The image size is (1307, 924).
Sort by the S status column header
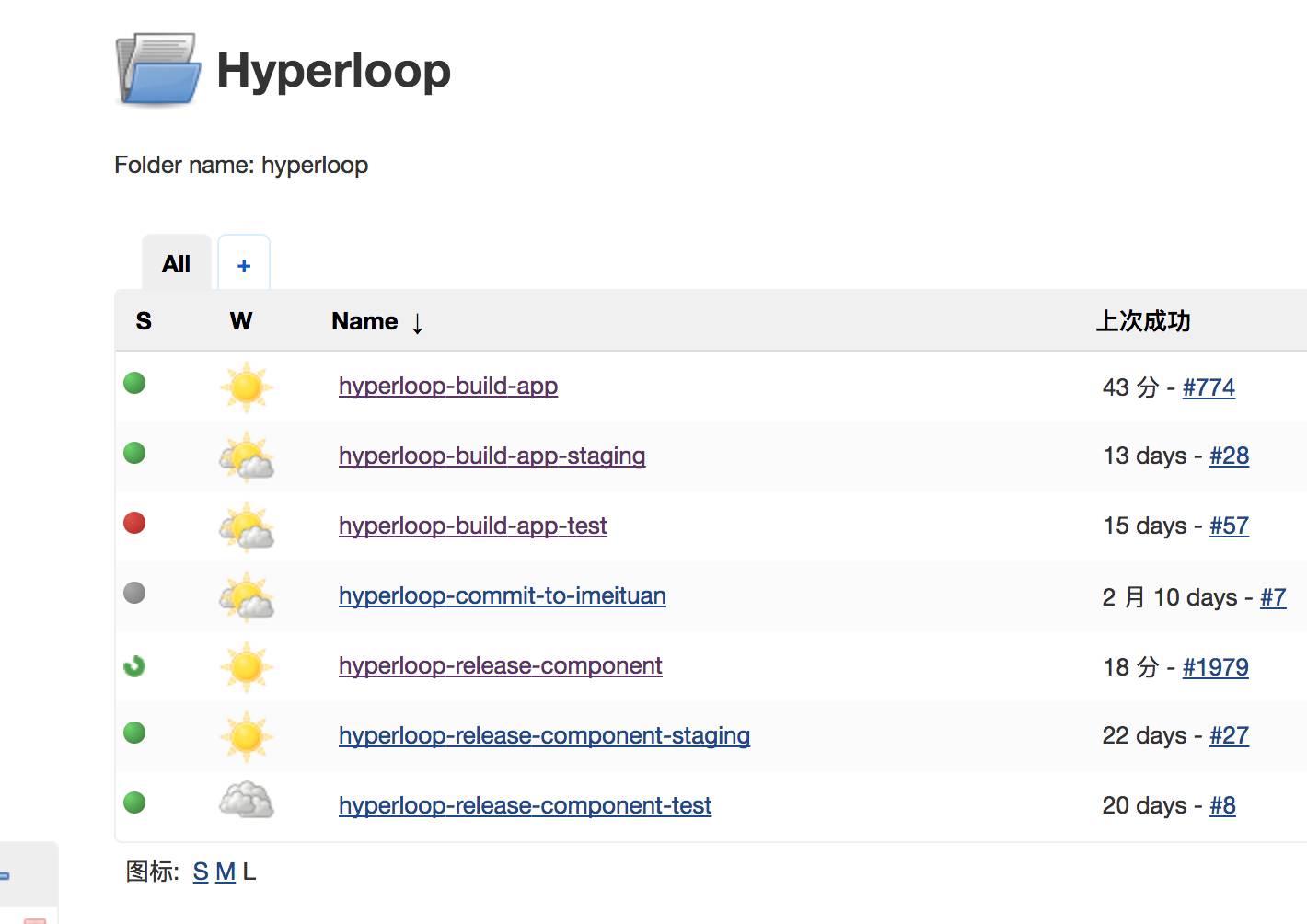pyautogui.click(x=144, y=321)
